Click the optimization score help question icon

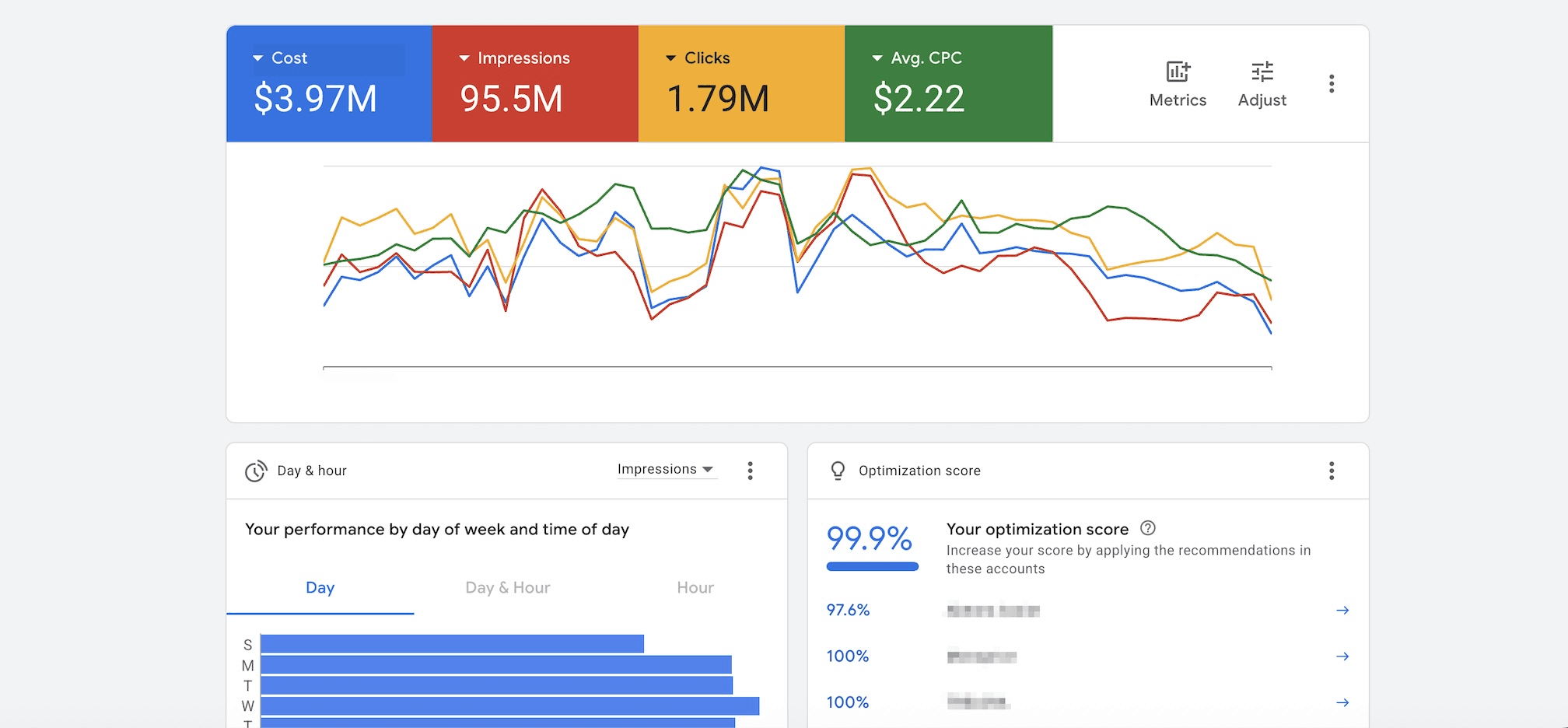(x=1148, y=528)
